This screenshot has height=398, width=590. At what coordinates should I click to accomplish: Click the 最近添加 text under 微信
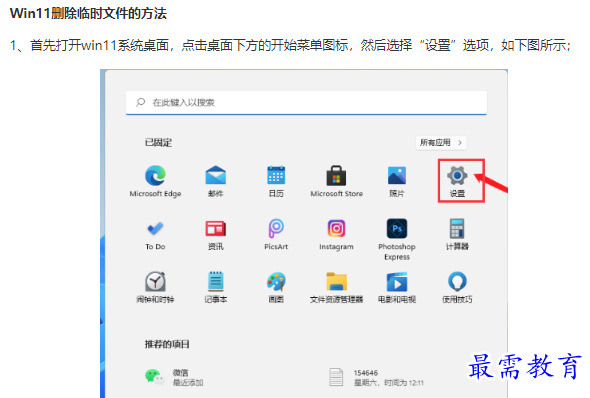tap(188, 383)
